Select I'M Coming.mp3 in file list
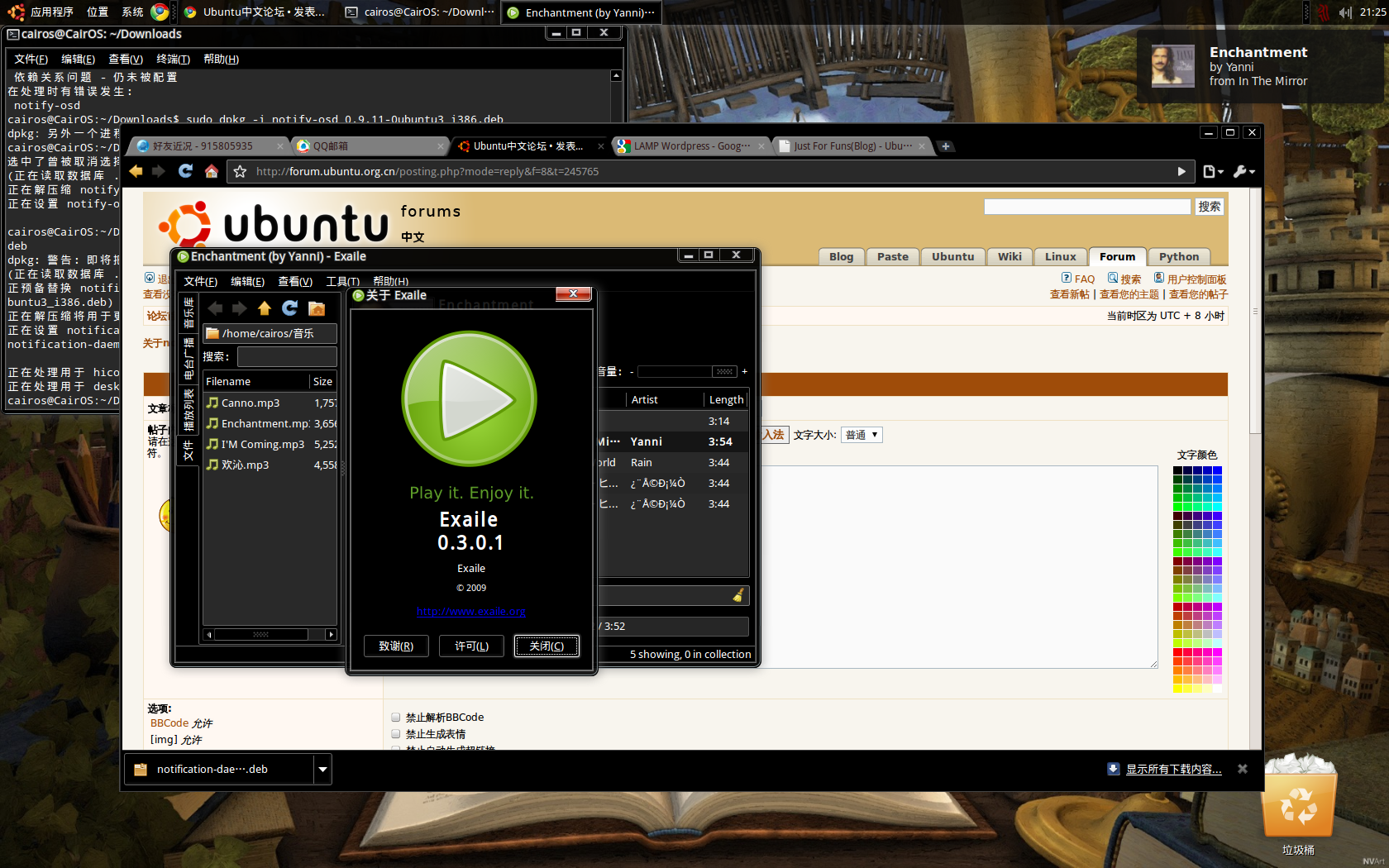Image resolution: width=1389 pixels, height=868 pixels. tap(270, 444)
